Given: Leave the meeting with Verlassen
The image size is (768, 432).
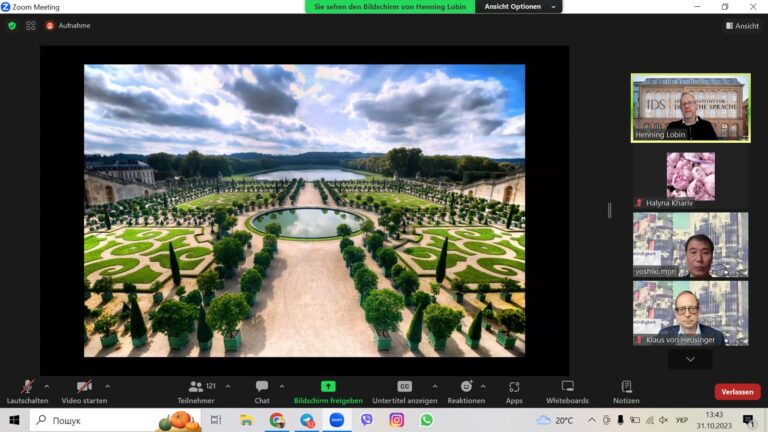Looking at the screenshot, I should pos(737,392).
